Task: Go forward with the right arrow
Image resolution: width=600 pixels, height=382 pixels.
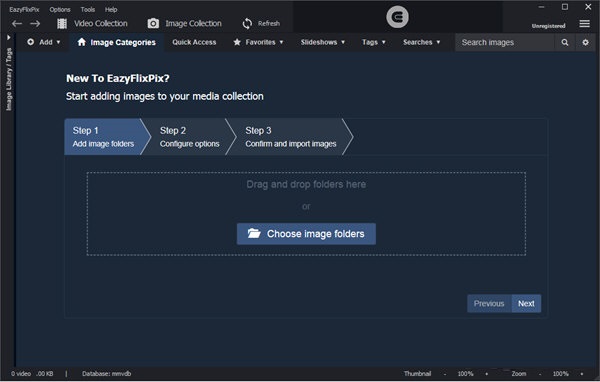Action: tap(35, 24)
